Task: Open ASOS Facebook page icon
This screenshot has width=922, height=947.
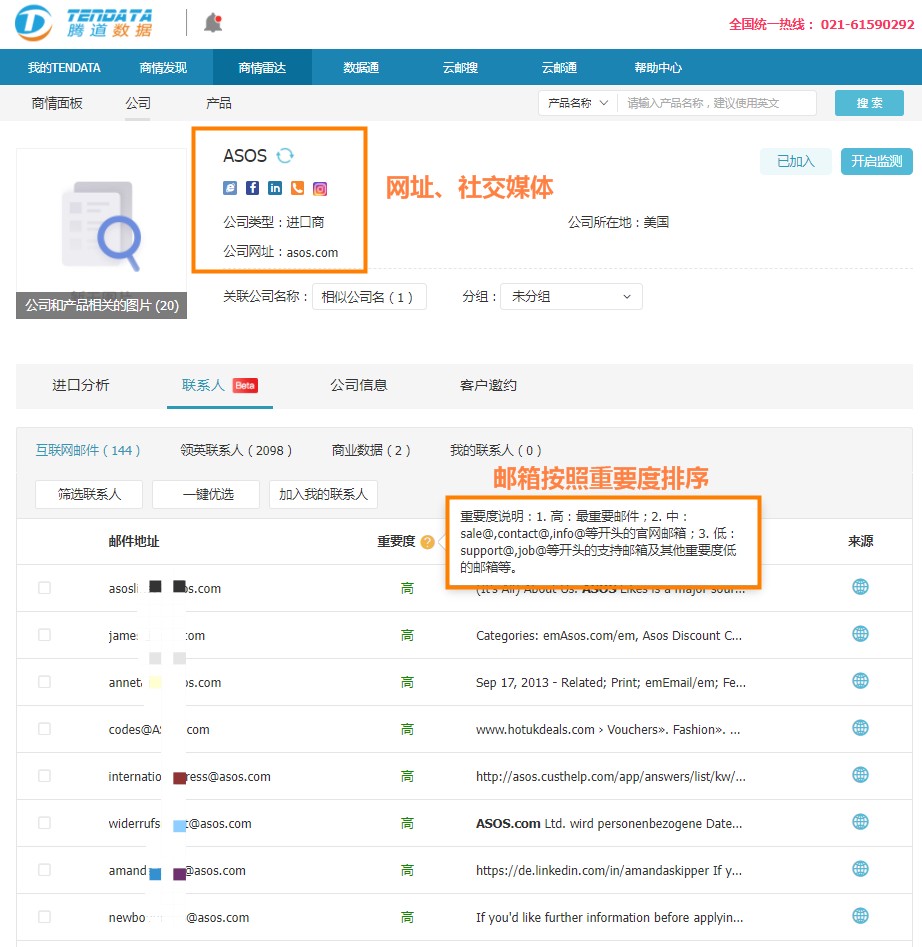Action: [x=252, y=188]
